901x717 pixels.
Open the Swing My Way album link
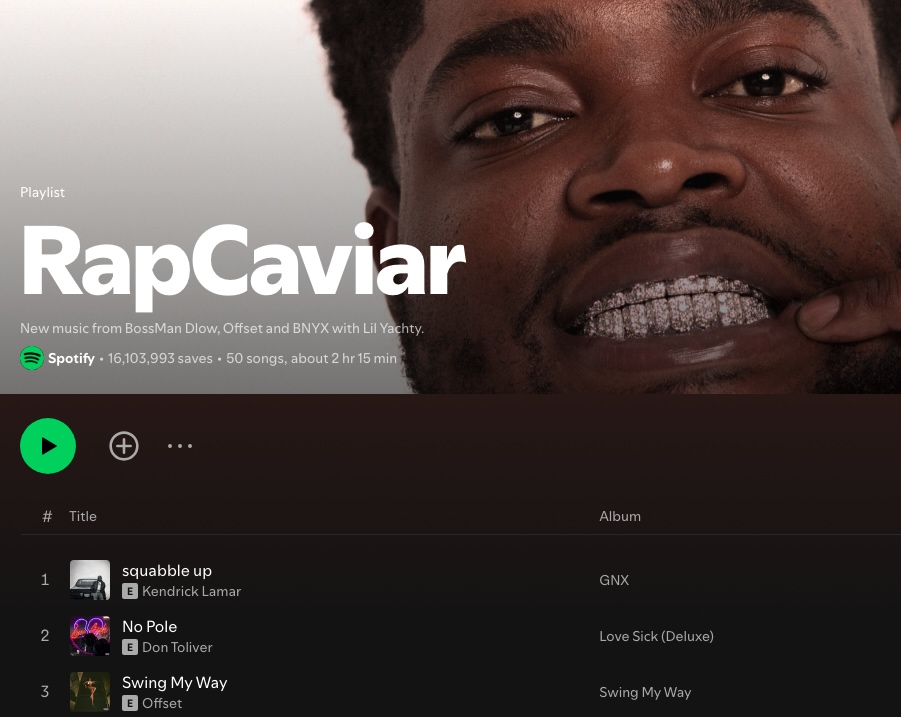click(645, 692)
